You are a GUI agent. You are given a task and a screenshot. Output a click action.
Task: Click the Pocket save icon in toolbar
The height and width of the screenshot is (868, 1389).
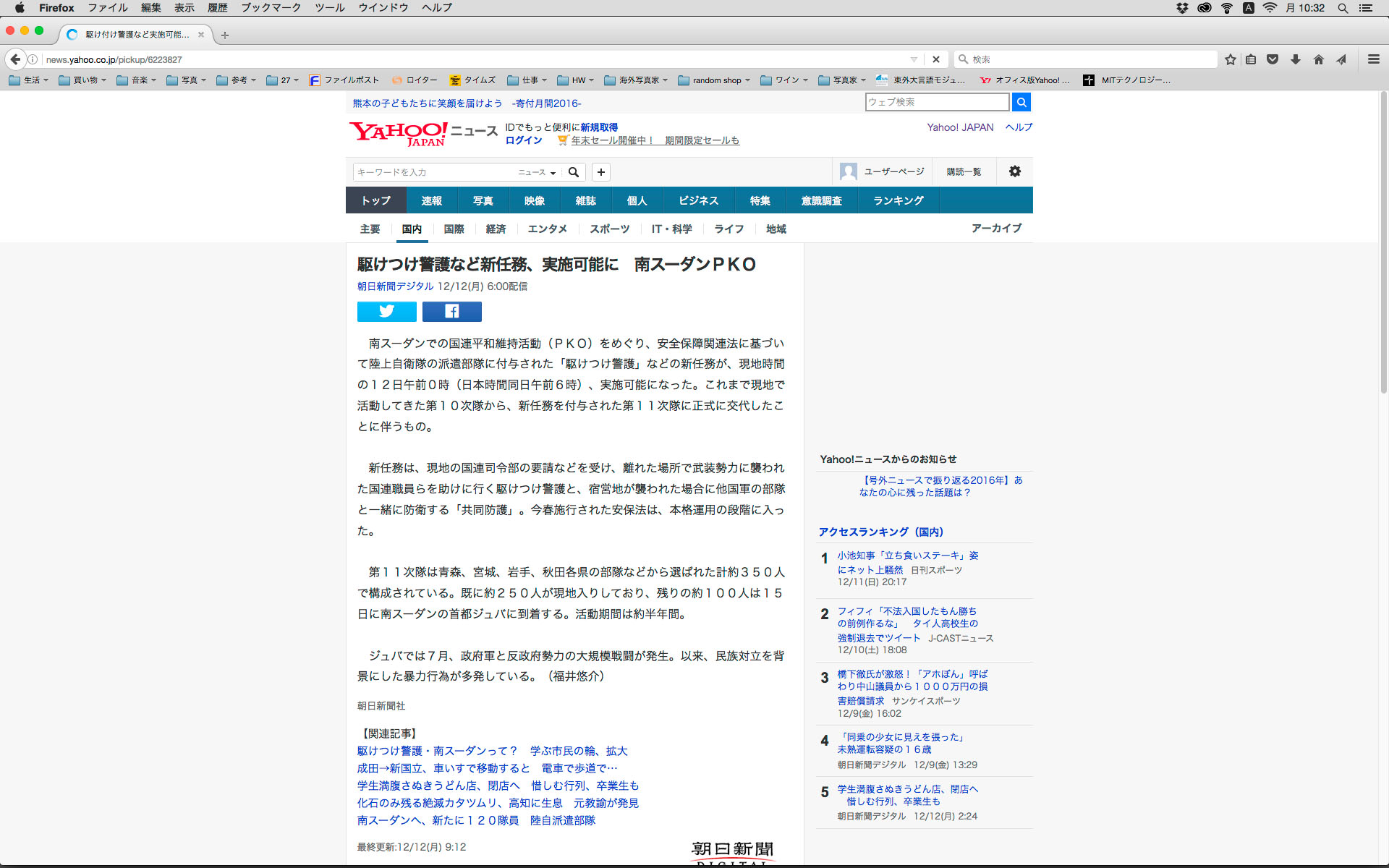click(x=1273, y=59)
